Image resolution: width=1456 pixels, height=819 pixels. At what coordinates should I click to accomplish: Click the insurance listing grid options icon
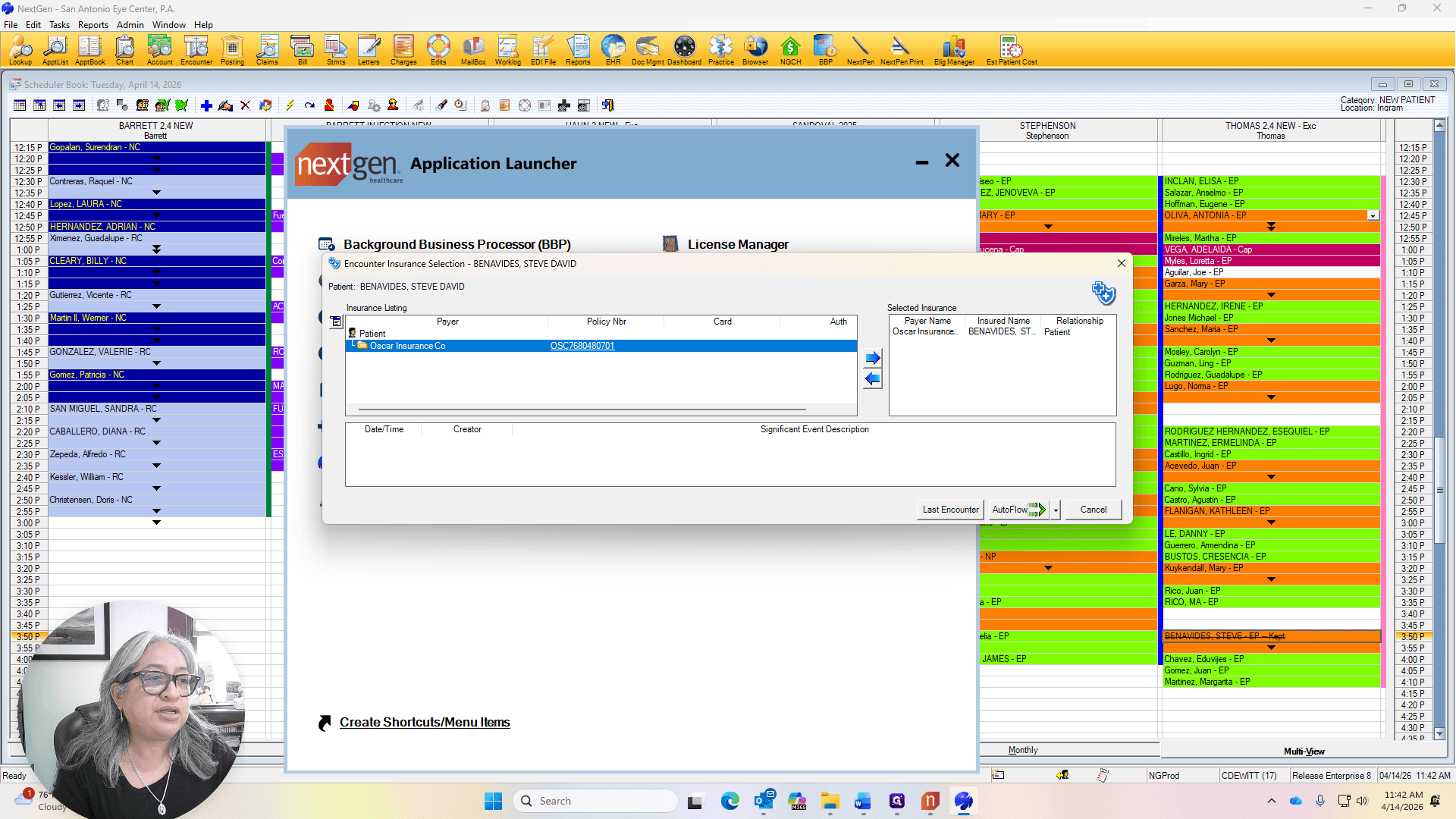336,322
